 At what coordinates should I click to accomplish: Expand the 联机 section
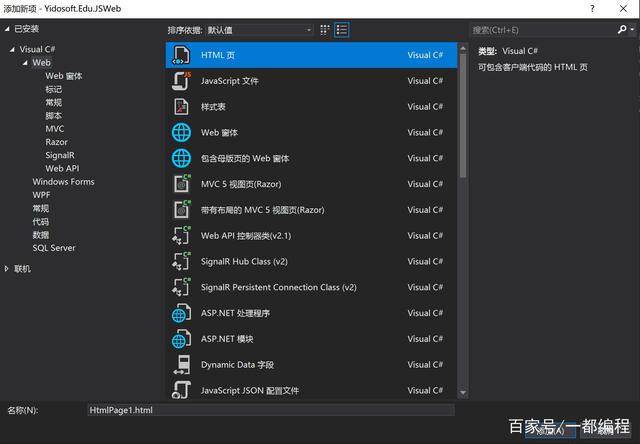(x=7, y=269)
